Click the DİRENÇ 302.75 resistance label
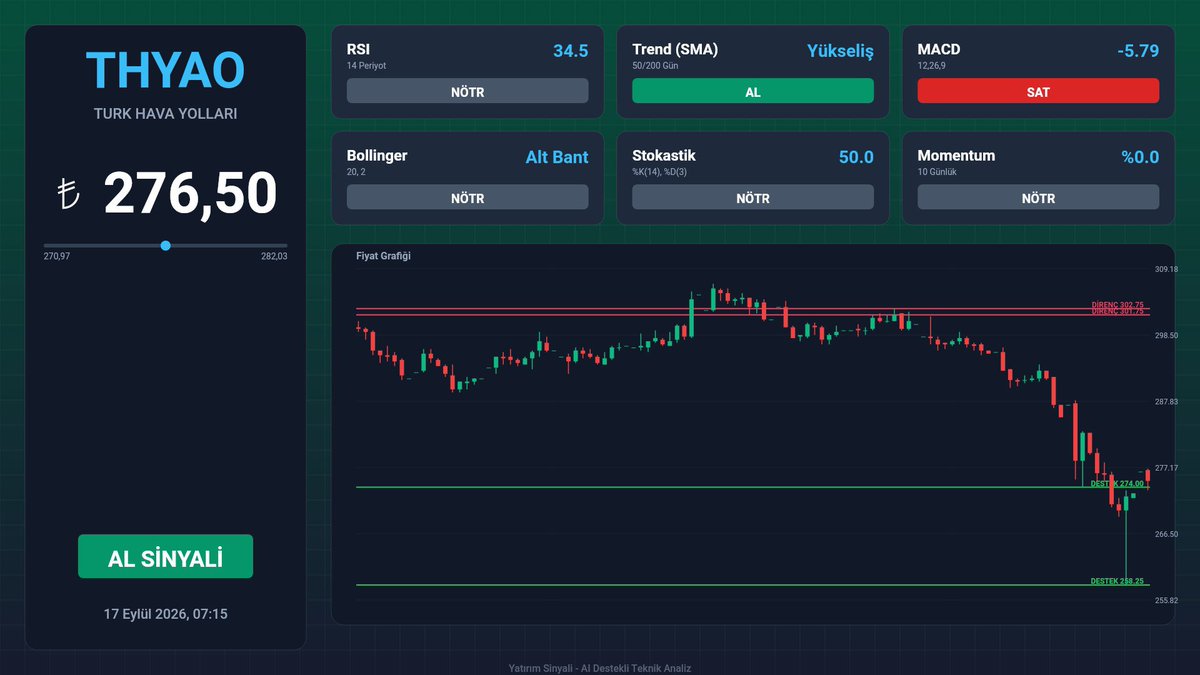 tap(1117, 305)
